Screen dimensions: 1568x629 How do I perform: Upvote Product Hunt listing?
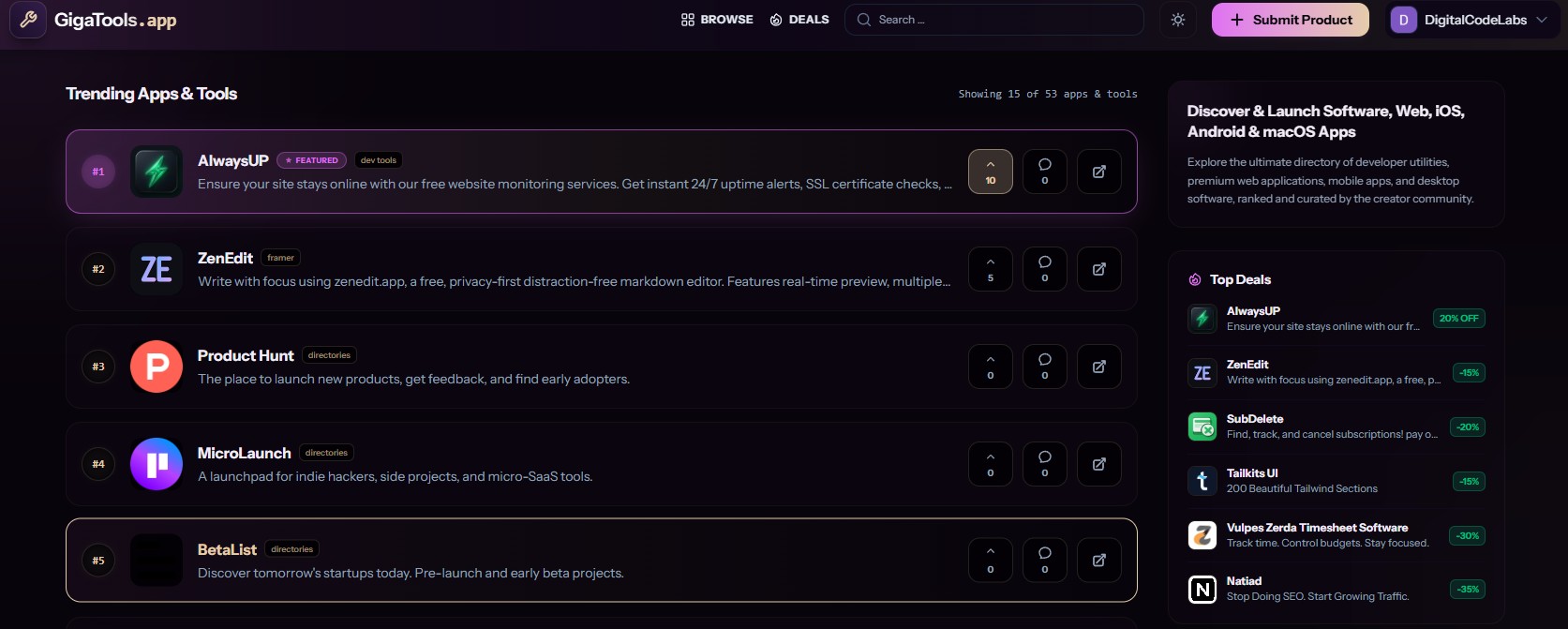click(991, 367)
